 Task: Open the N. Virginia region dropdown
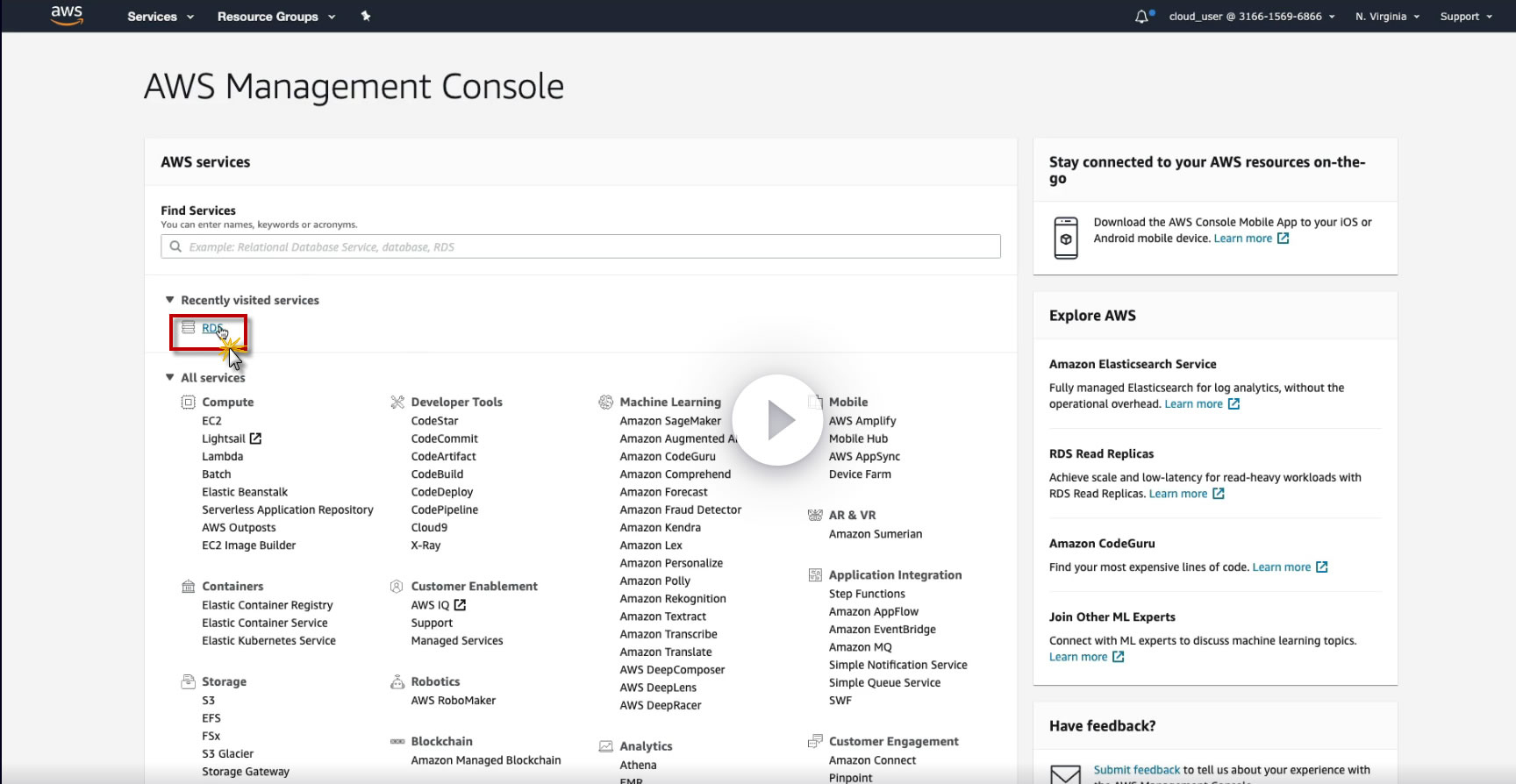(x=1386, y=17)
